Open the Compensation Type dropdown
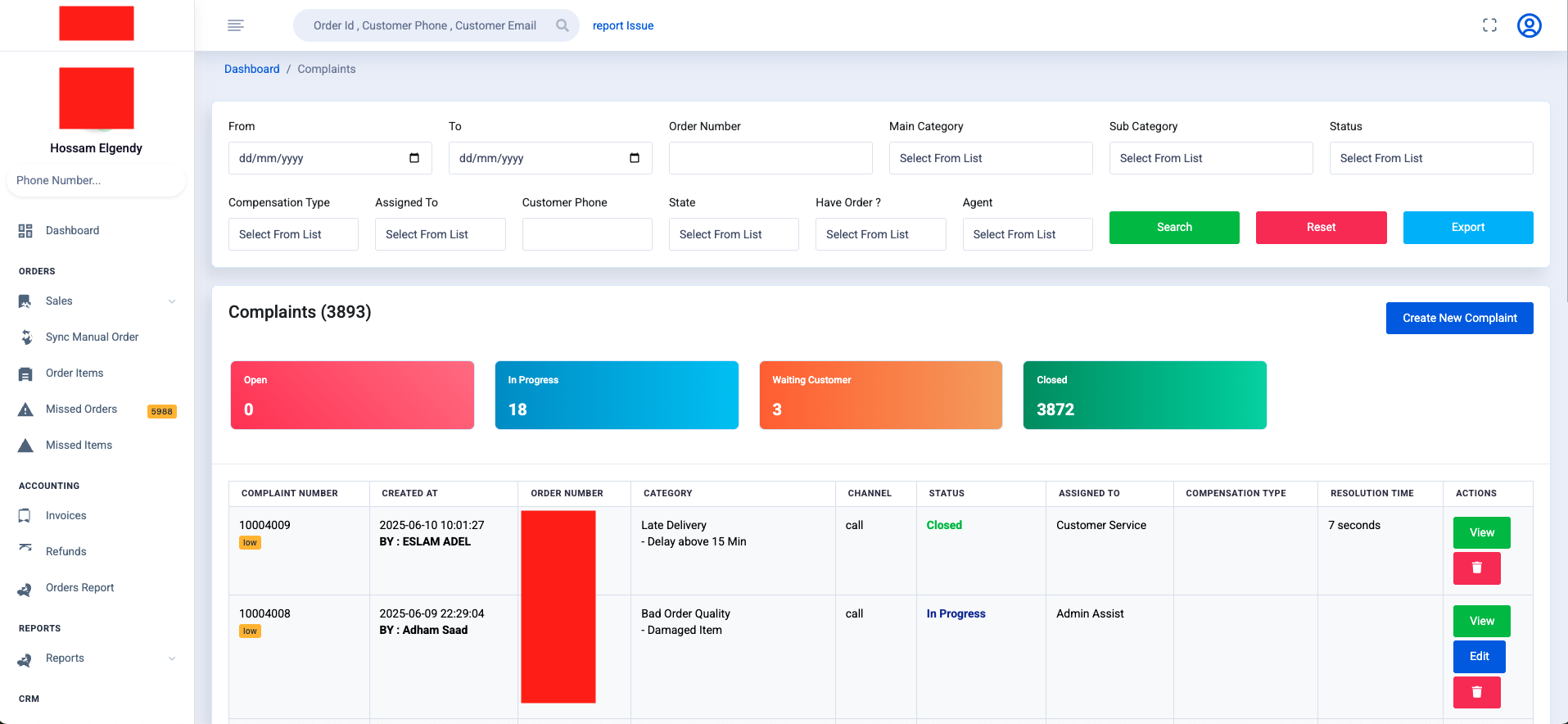Viewport: 1568px width, 724px height. (x=293, y=234)
